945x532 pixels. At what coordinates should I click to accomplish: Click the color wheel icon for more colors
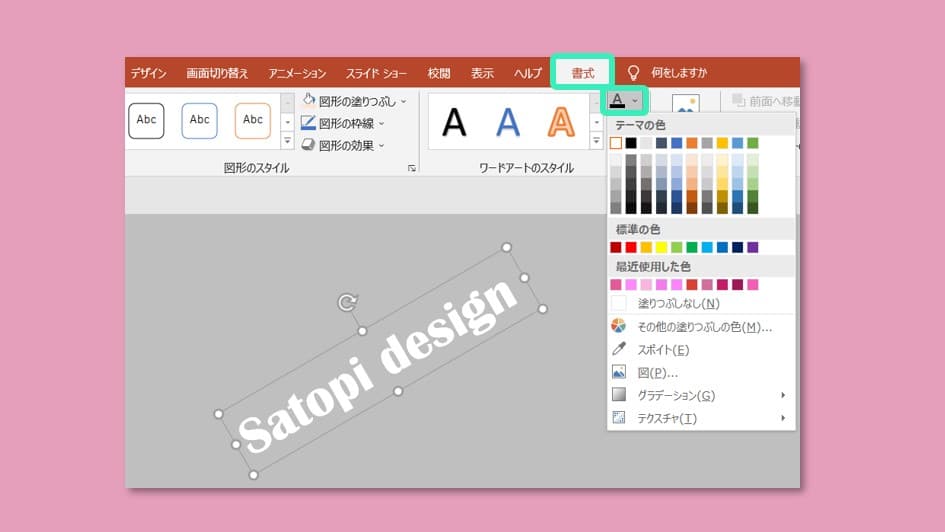point(618,326)
